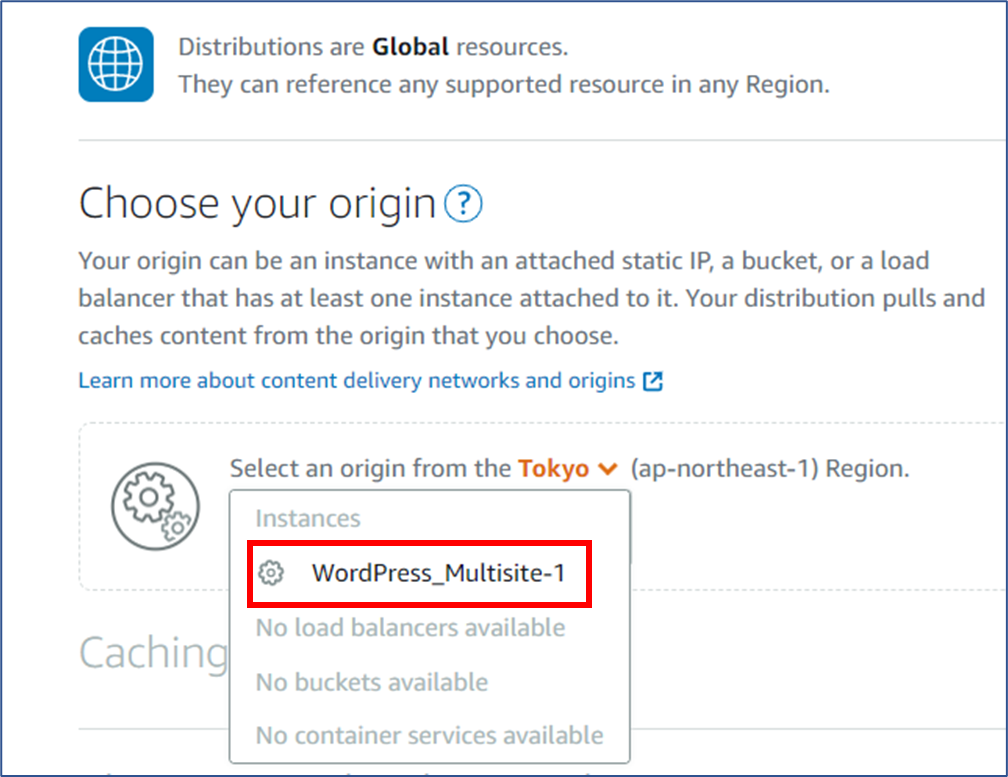
Task: Click No container services available entry
Action: 429,735
